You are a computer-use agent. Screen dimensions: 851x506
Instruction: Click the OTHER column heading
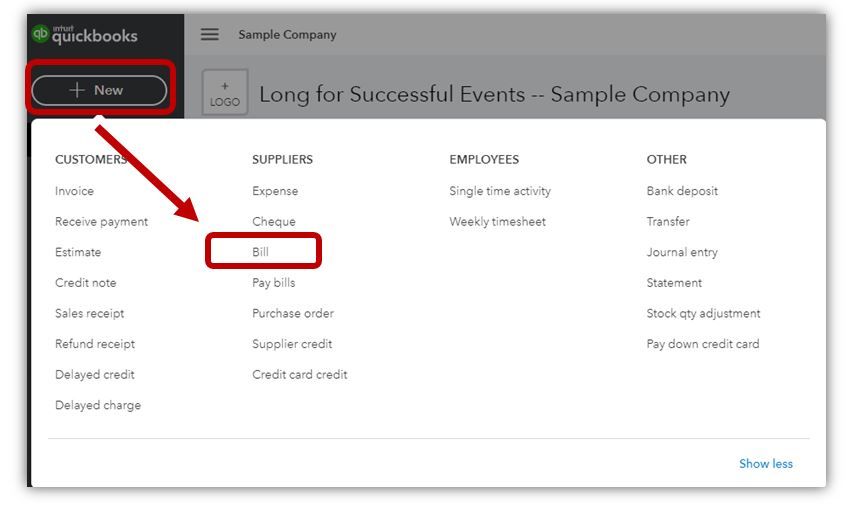pyautogui.click(x=666, y=160)
